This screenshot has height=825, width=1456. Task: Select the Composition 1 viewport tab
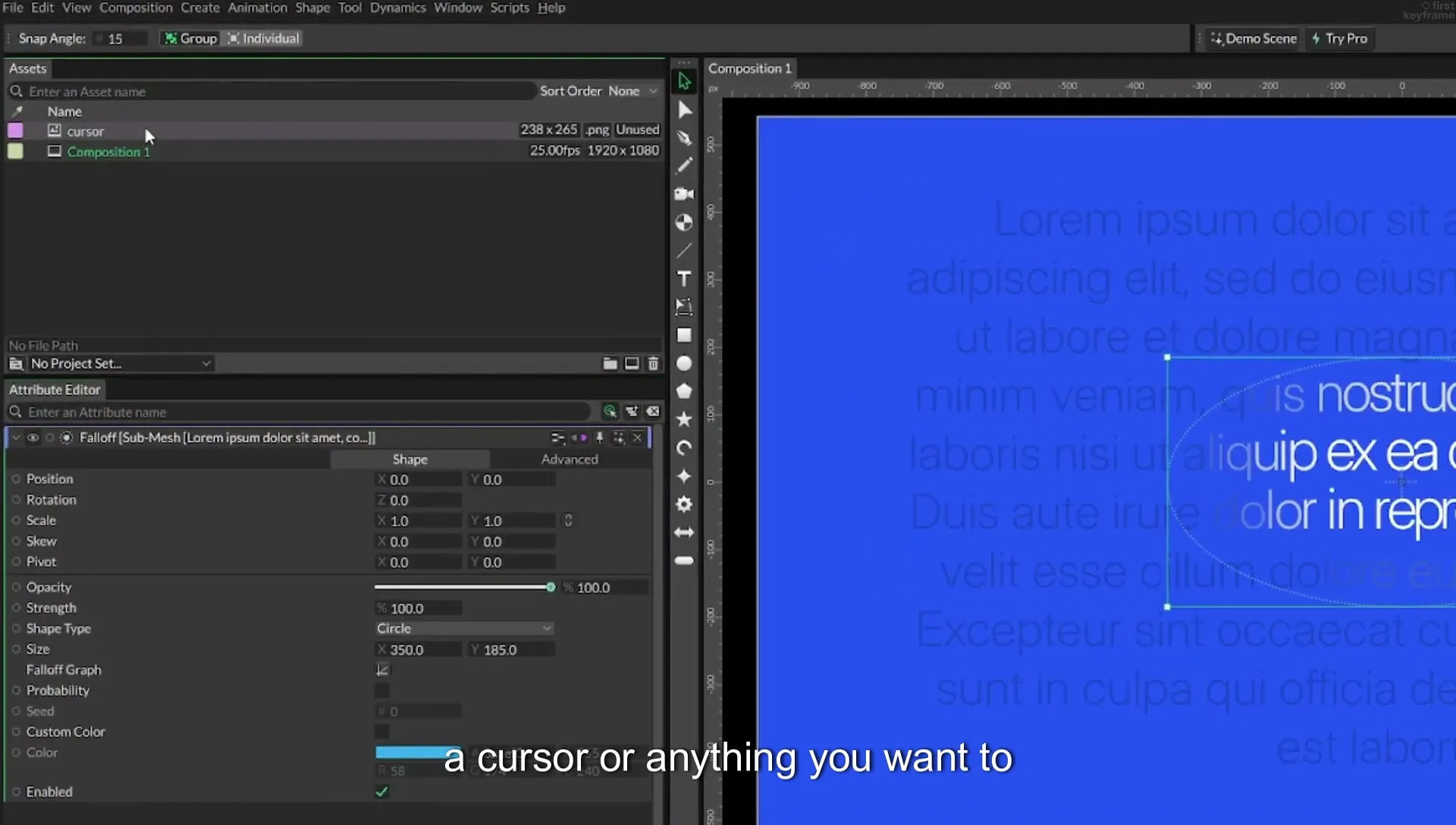click(x=749, y=68)
